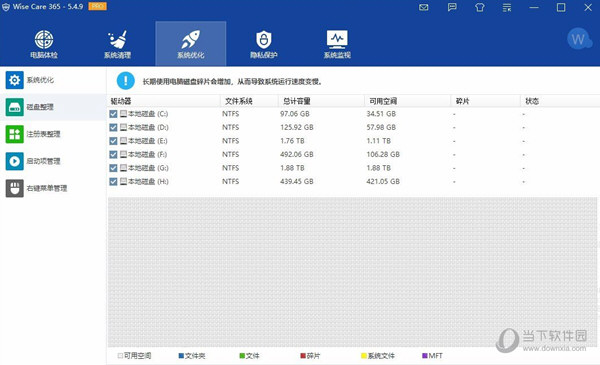Click the gray disk cluster map area

click(352, 272)
